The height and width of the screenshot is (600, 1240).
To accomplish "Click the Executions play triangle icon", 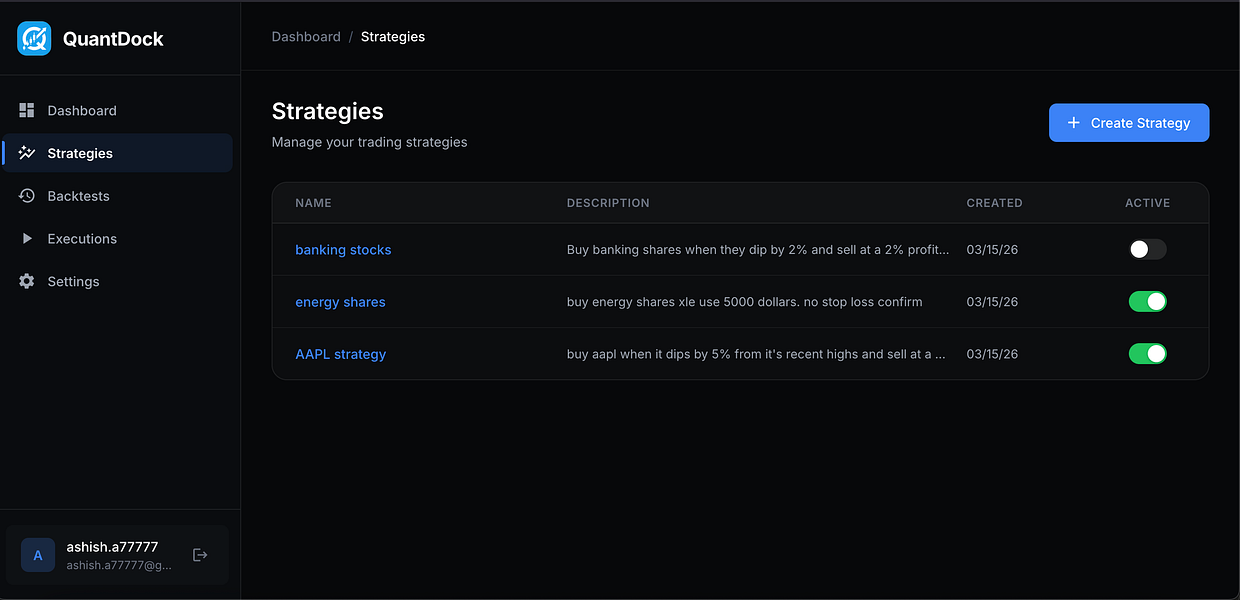I will [x=27, y=239].
